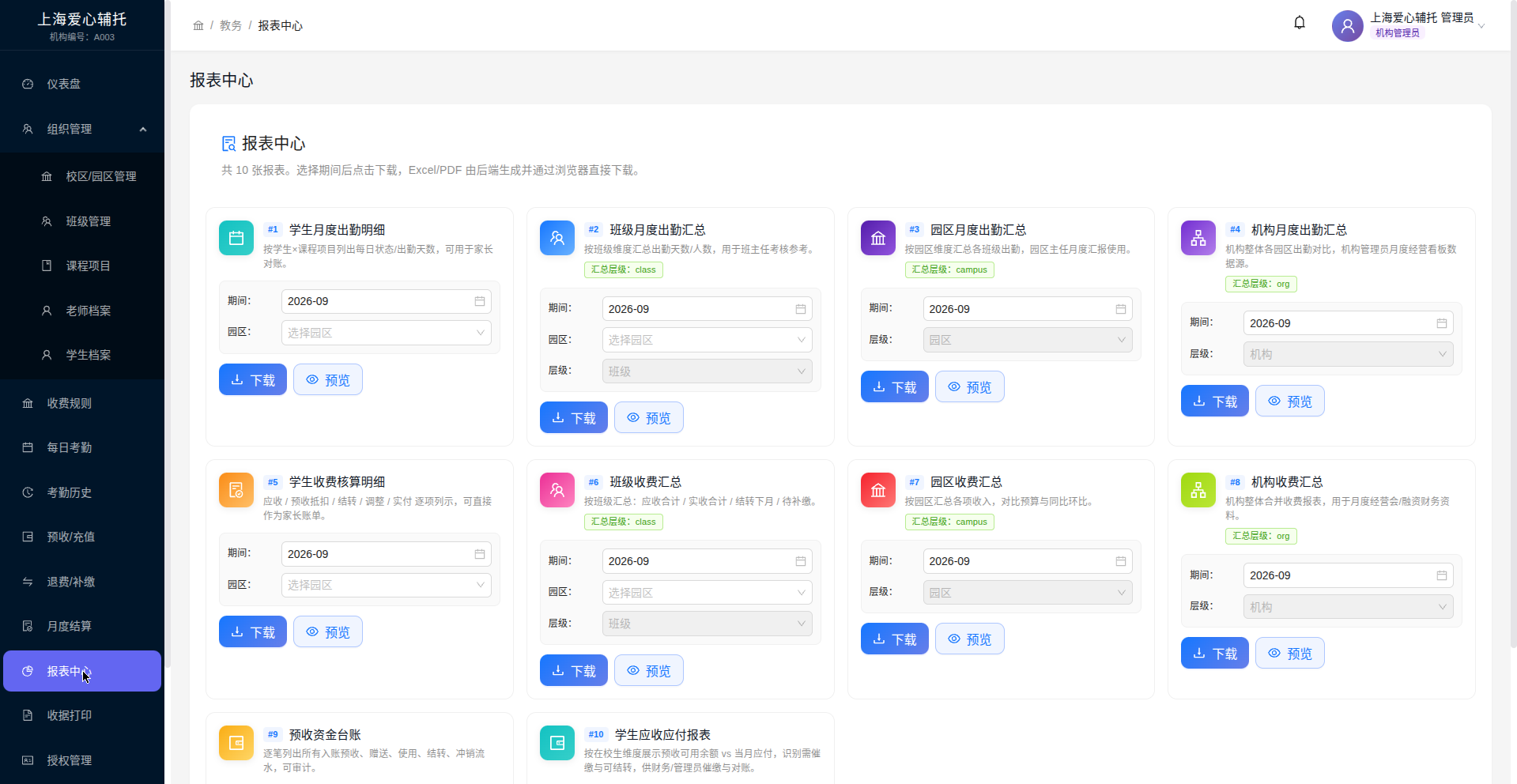
Task: Open calendar picker for 机构收费汇总 period
Action: [1442, 575]
